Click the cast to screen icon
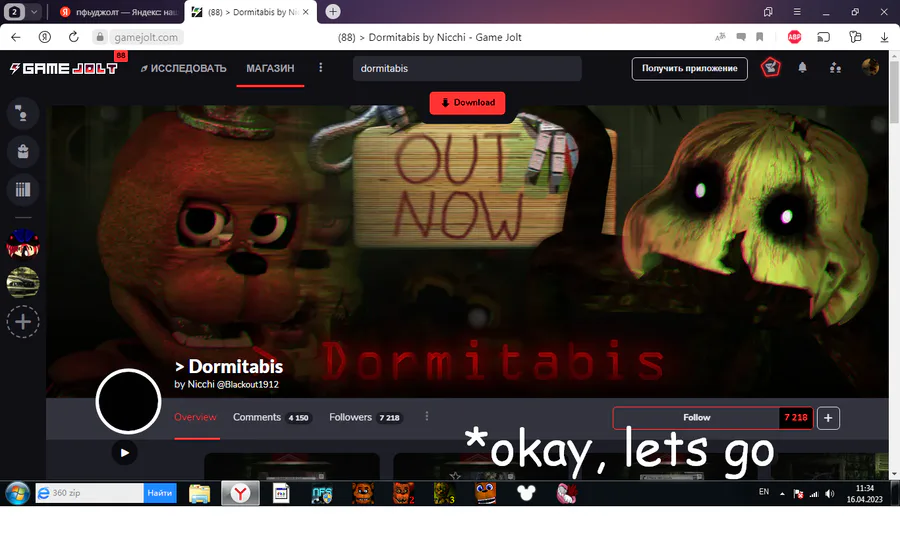This screenshot has height=555, width=900. tap(824, 37)
